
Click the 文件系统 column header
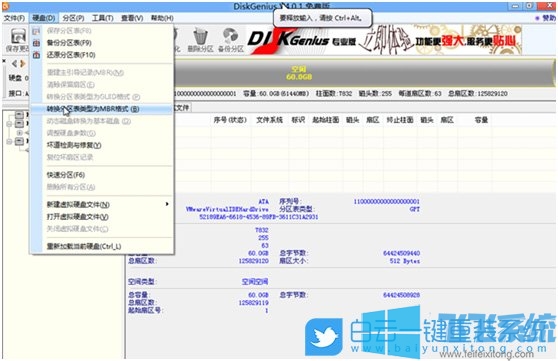point(269,120)
